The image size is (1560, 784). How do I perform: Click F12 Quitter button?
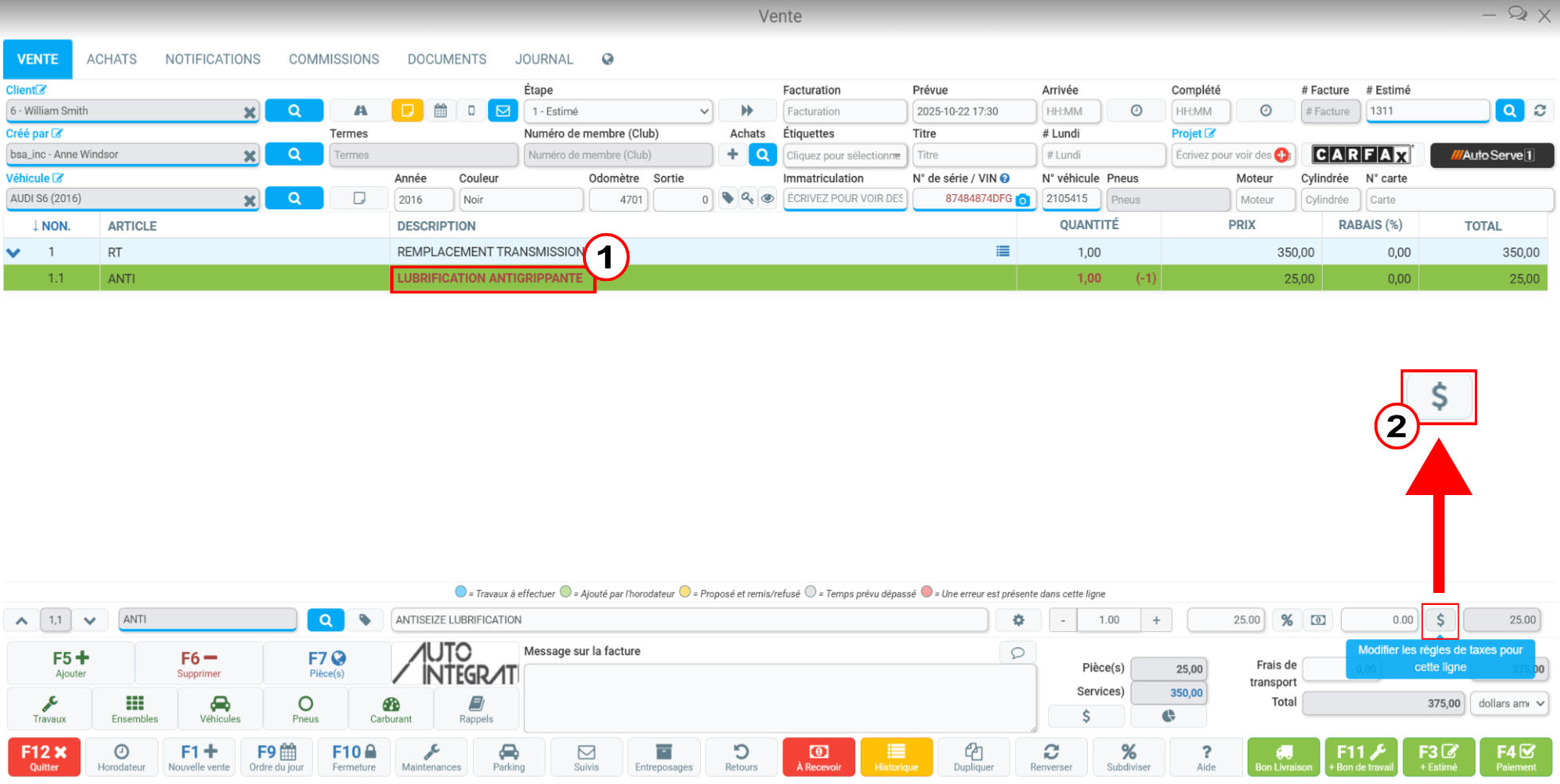pos(44,757)
